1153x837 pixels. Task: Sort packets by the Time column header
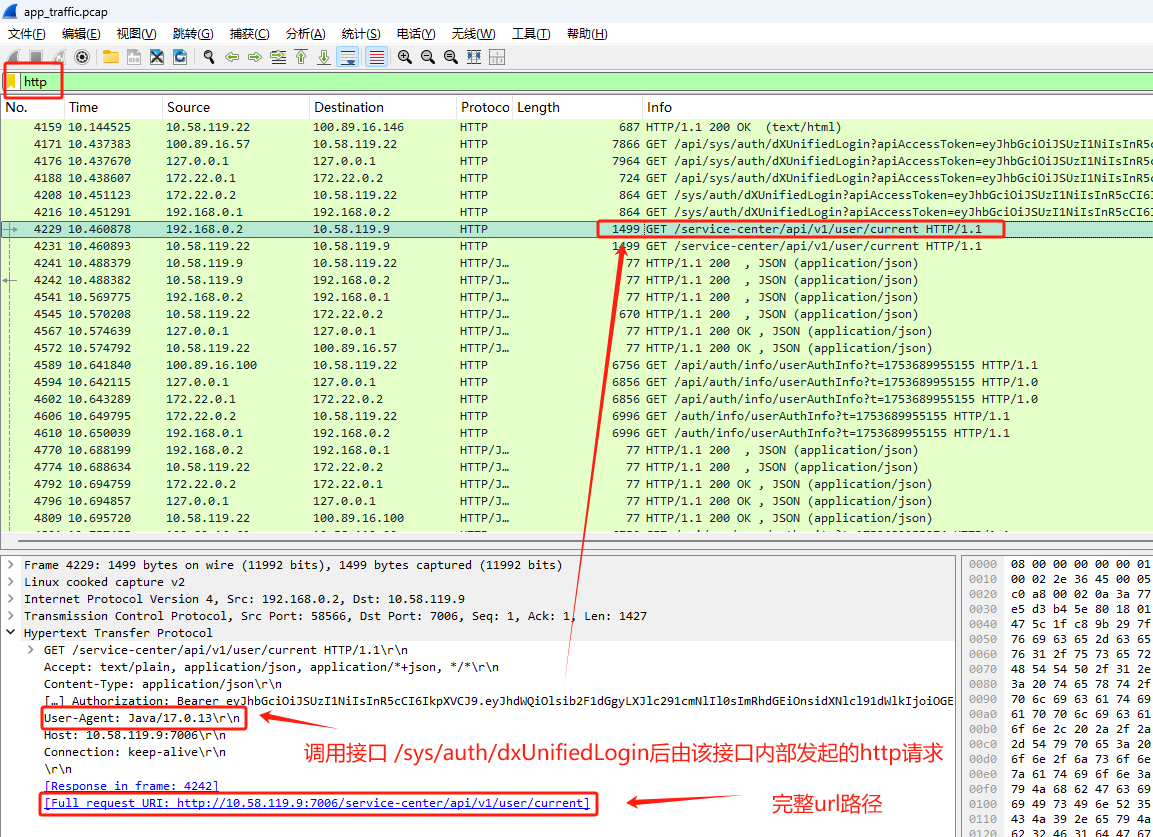[x=114, y=107]
